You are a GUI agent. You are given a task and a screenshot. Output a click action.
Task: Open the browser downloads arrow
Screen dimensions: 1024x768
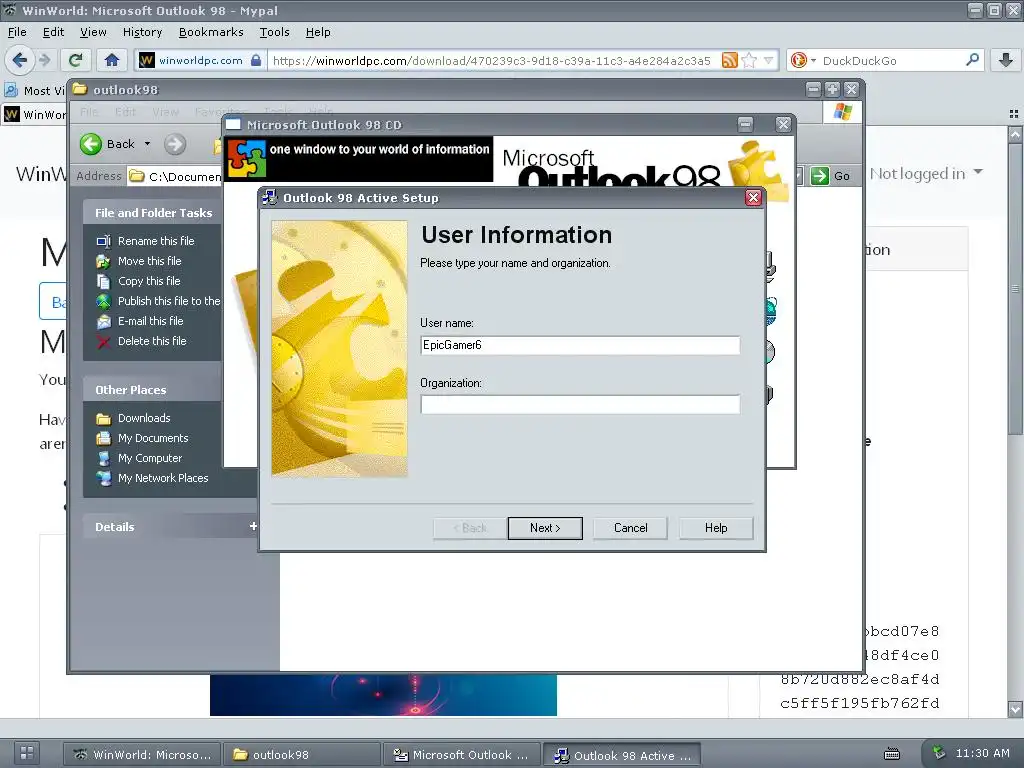(1006, 60)
